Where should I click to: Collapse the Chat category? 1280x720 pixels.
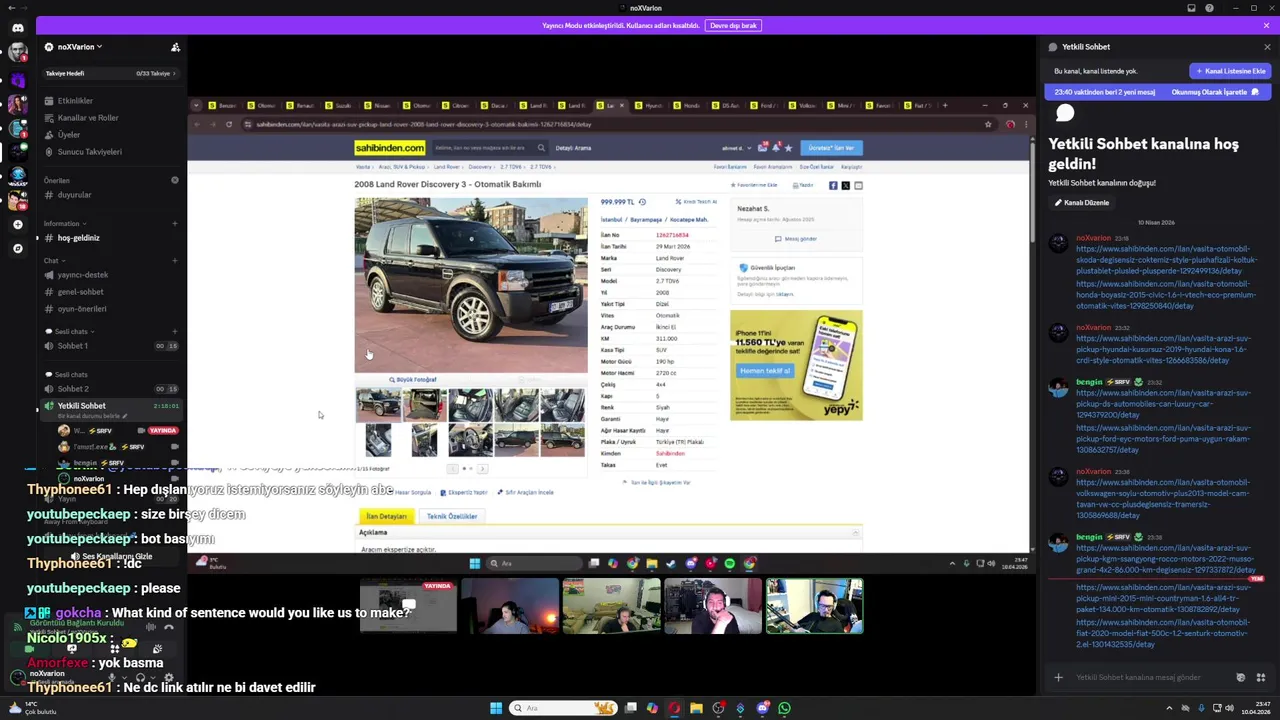54,261
